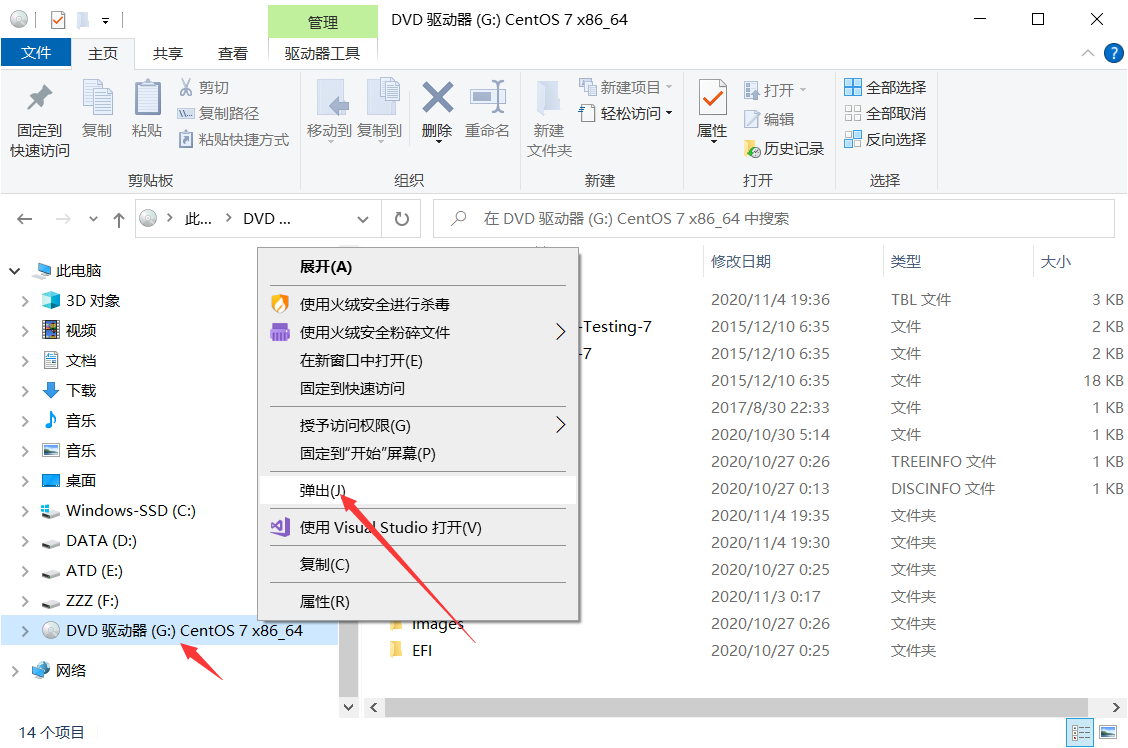Image resolution: width=1128 pixels, height=748 pixels.
Task: Open the ribbon Help icon
Action: click(x=1113, y=54)
